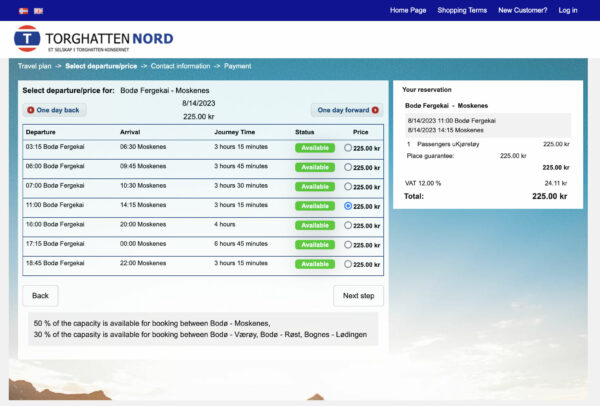Click the Departure column header
Viewport: 600px width, 406px height.
click(x=41, y=132)
